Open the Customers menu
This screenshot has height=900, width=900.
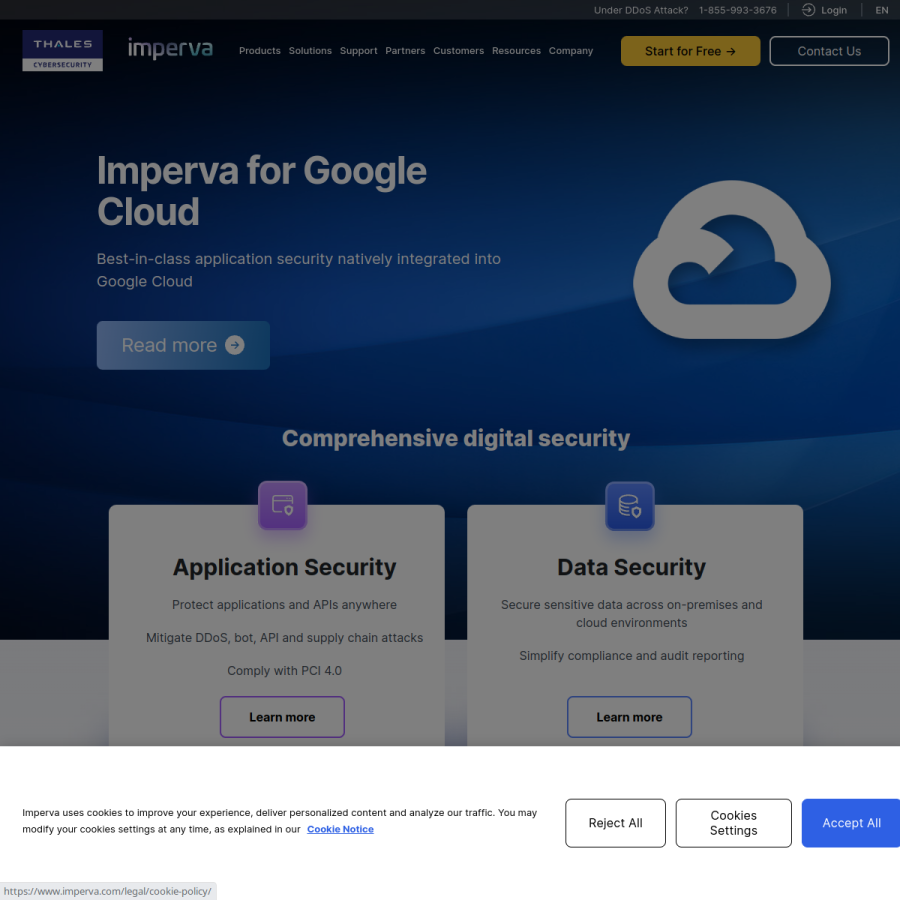tap(459, 51)
